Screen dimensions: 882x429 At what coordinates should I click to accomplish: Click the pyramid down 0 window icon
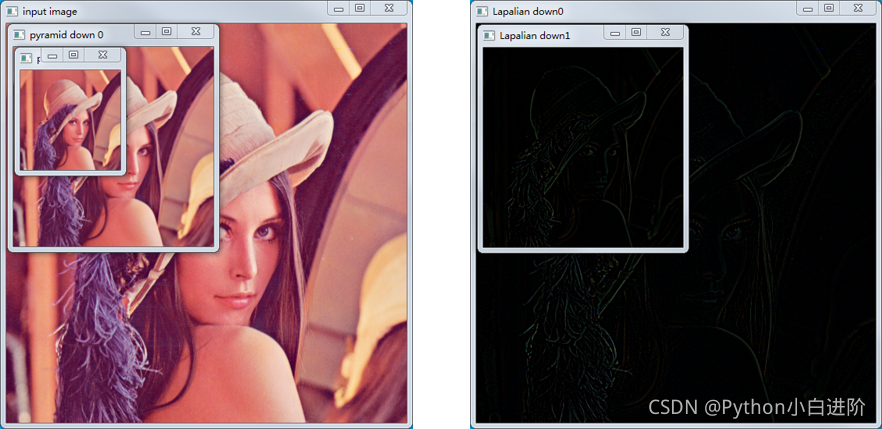[x=19, y=34]
